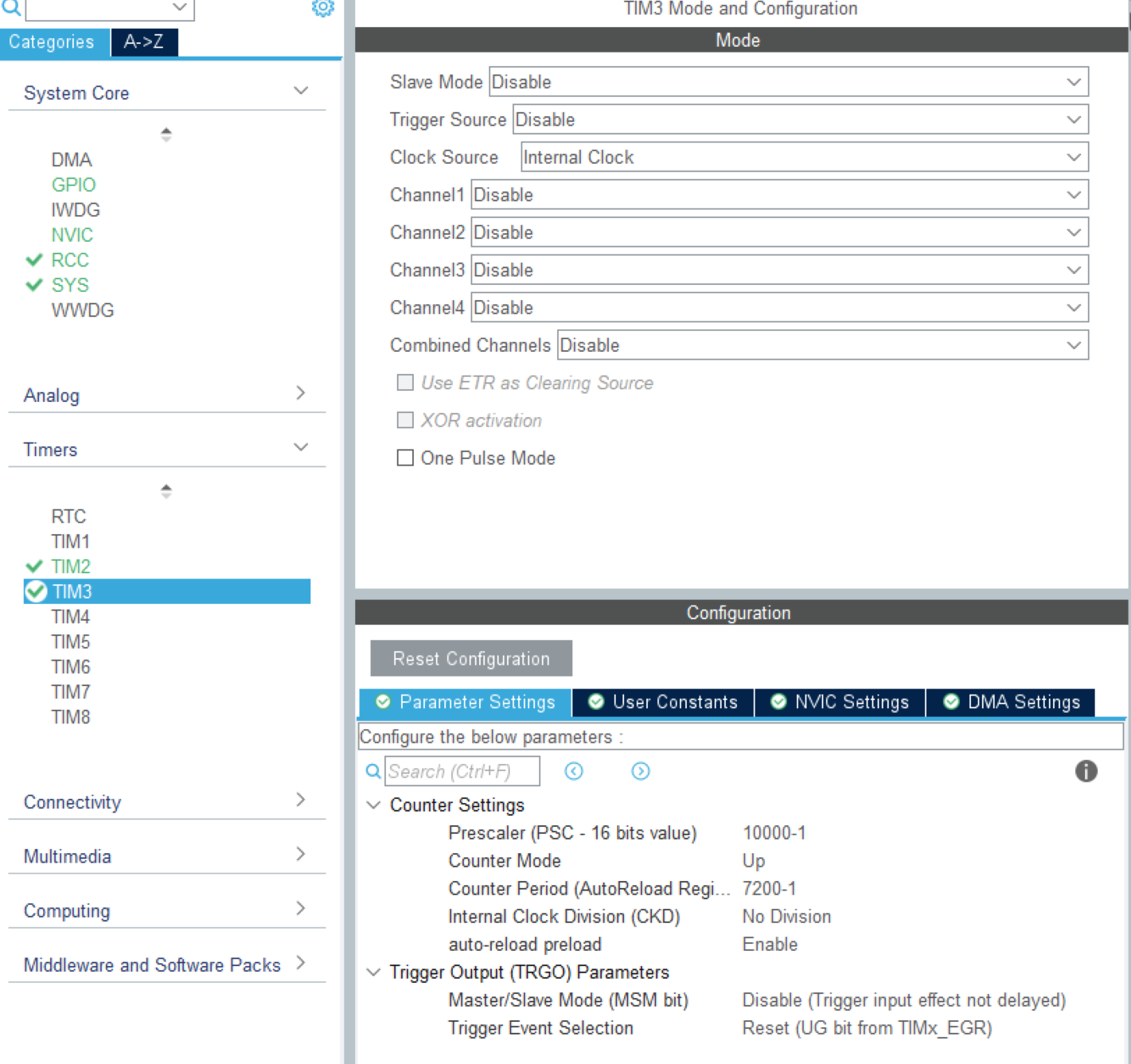Toggle XOR activation checkbox
The height and width of the screenshot is (1064, 1131).
[405, 420]
